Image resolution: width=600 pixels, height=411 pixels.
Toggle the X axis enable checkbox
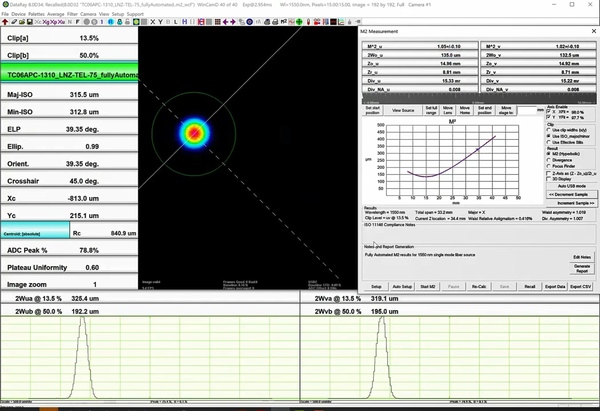tap(547, 112)
